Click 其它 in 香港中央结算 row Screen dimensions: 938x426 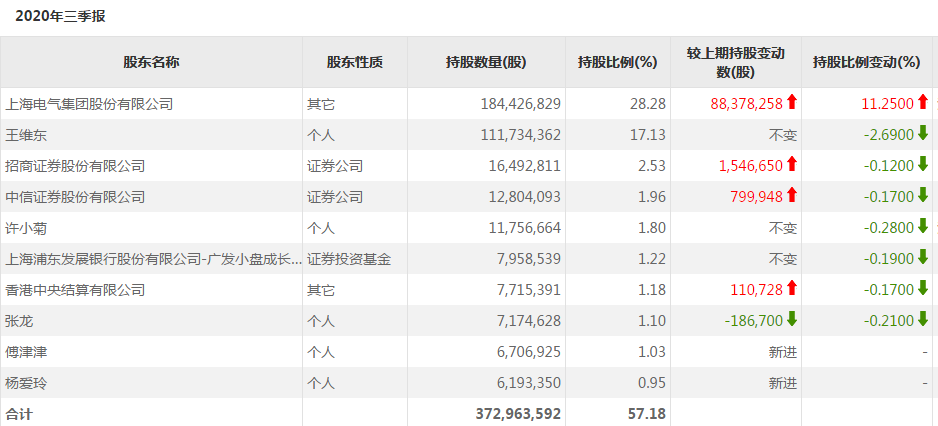click(321, 291)
